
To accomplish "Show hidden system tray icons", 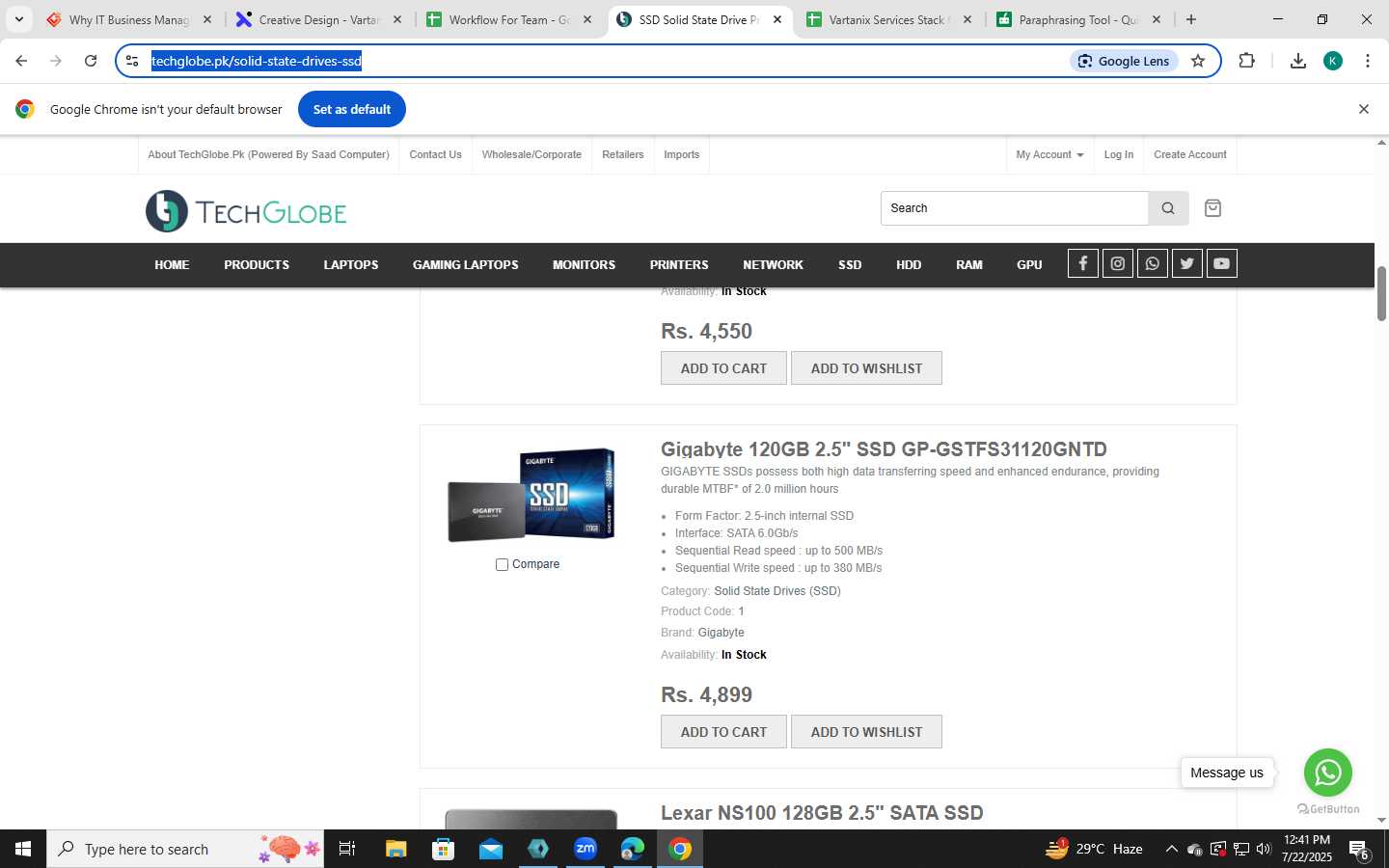I will [1171, 849].
